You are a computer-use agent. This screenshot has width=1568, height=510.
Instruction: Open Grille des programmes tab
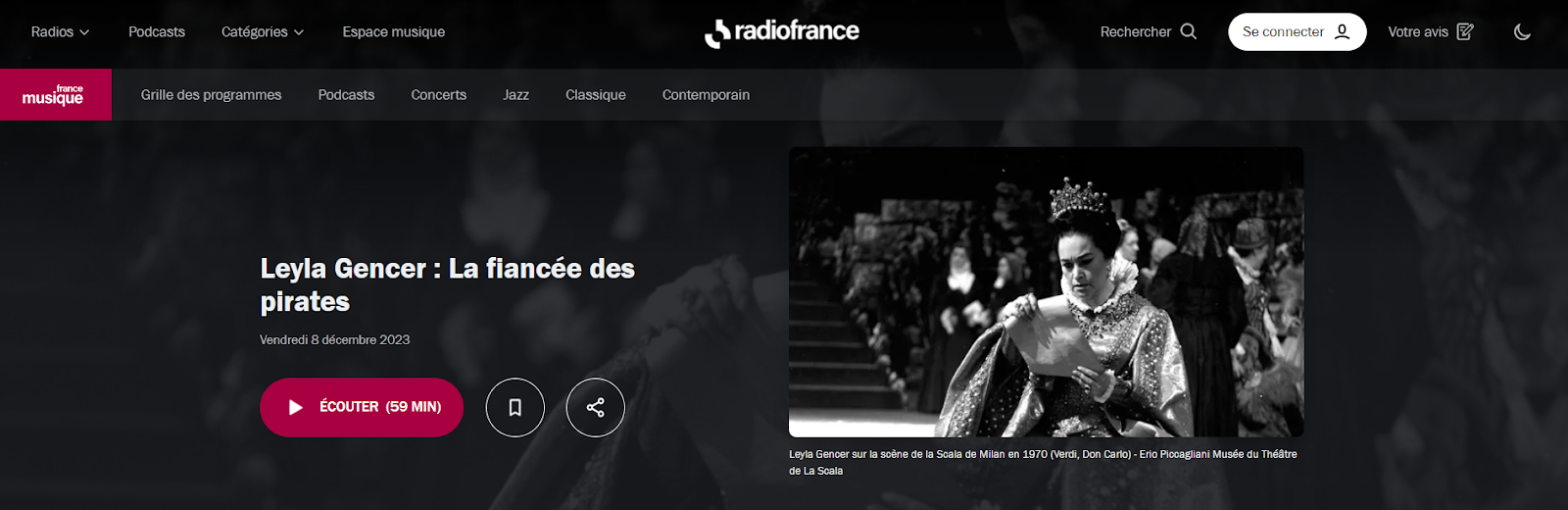point(211,94)
